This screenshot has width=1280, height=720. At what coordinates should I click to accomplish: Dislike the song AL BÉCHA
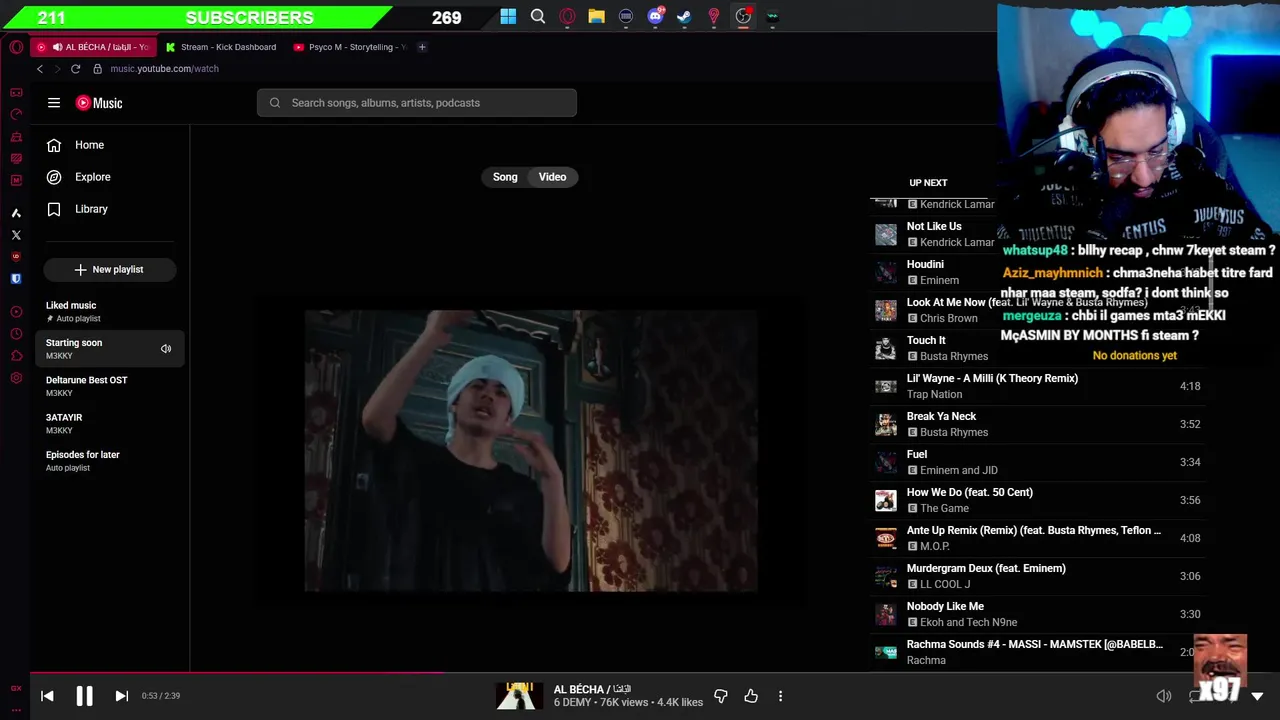[x=720, y=696]
